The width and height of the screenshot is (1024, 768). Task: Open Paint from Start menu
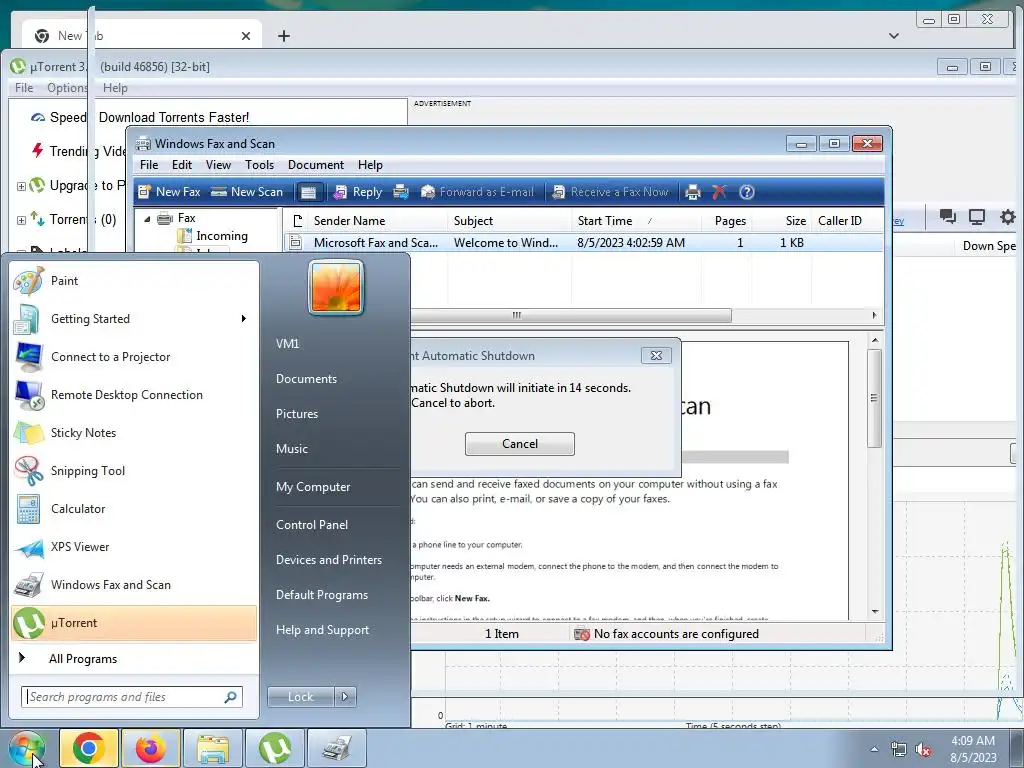click(x=134, y=281)
